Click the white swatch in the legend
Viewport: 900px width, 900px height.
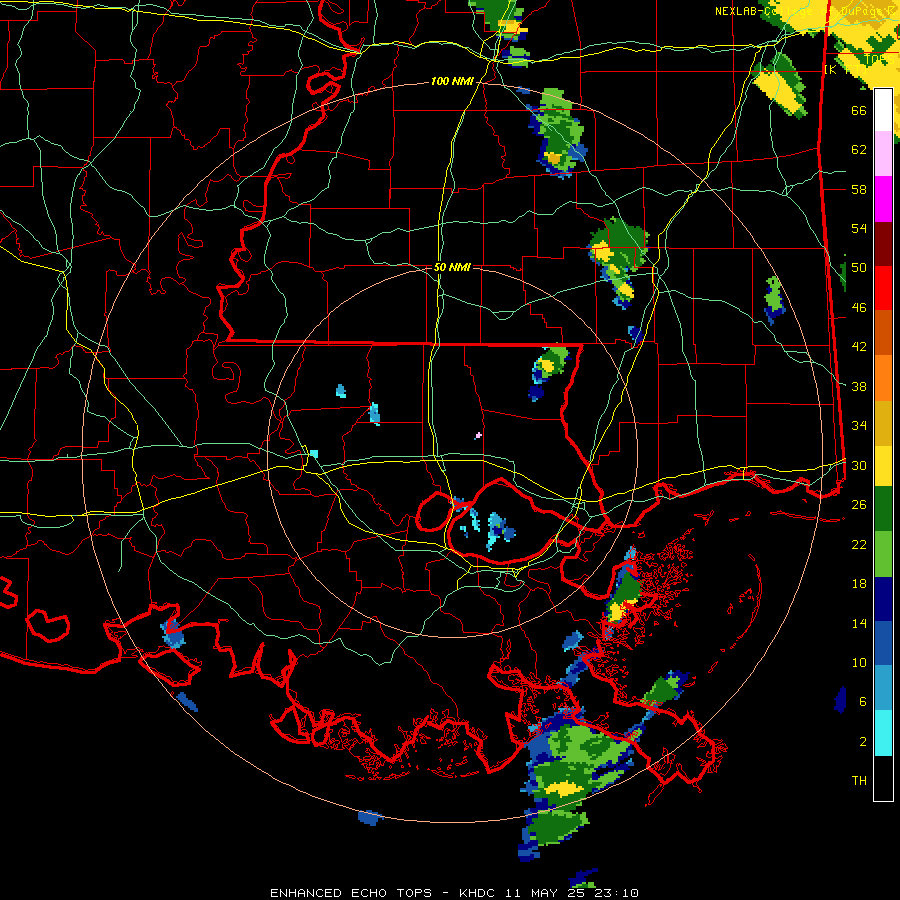tap(883, 110)
